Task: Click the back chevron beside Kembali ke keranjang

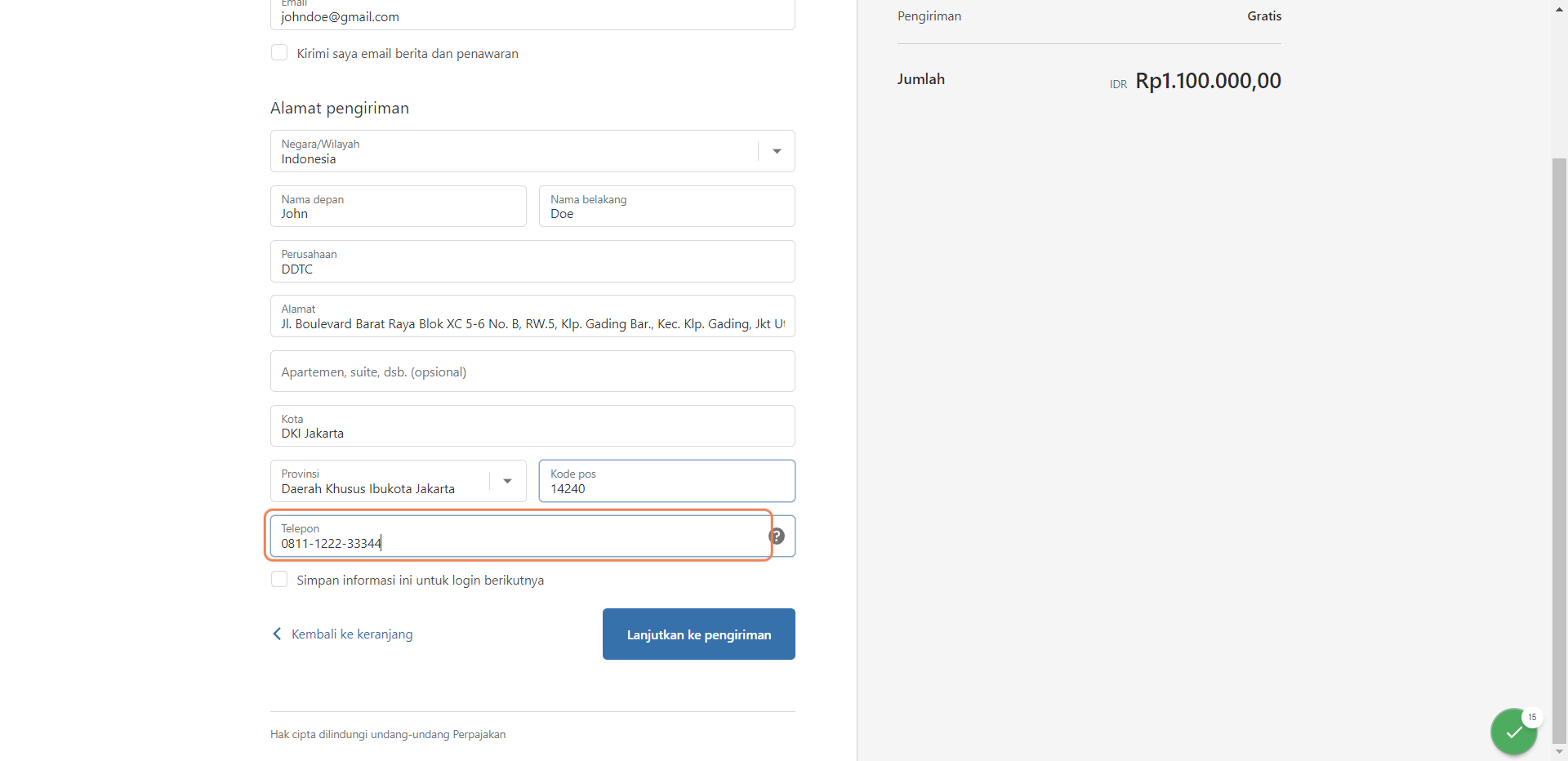Action: [277, 634]
